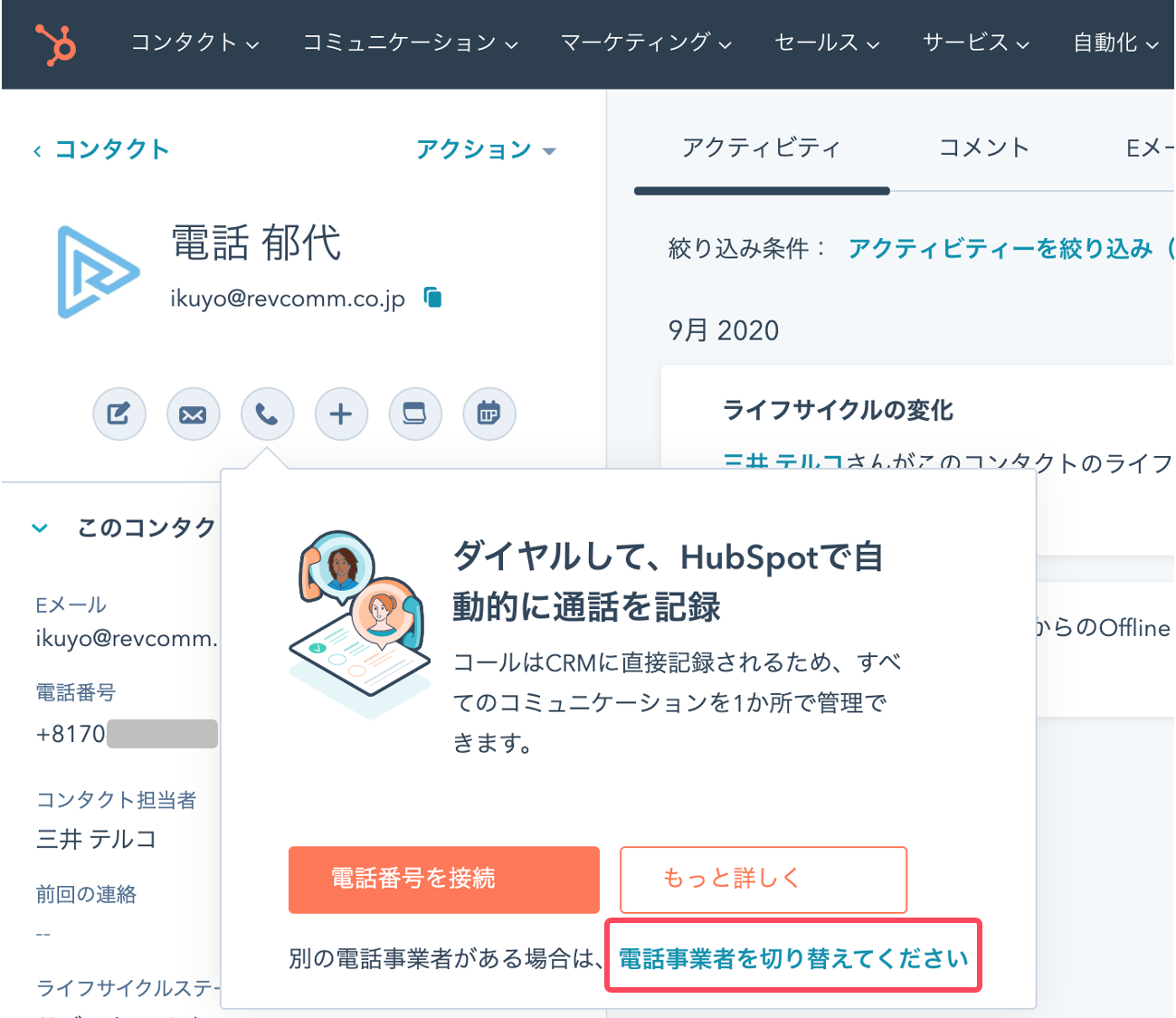Click the schedule meeting calendar icon
This screenshot has width=1176, height=1018.
[489, 414]
